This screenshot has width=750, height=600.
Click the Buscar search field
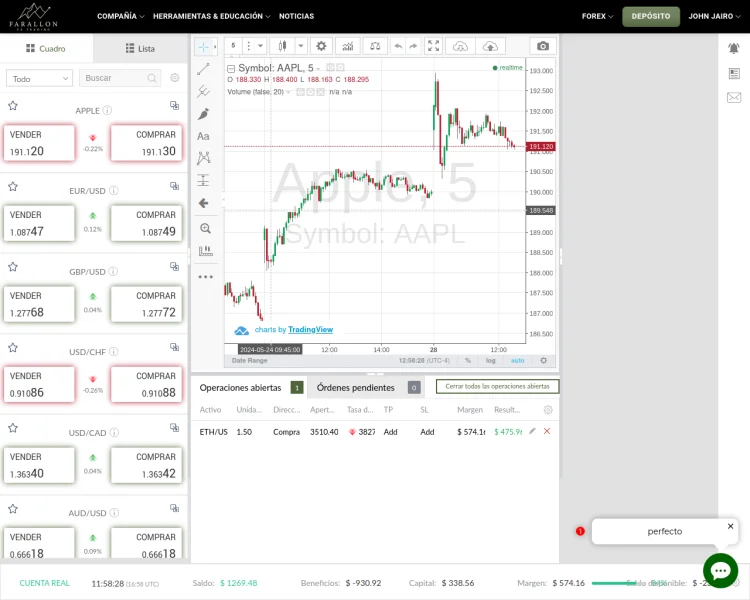tap(120, 78)
